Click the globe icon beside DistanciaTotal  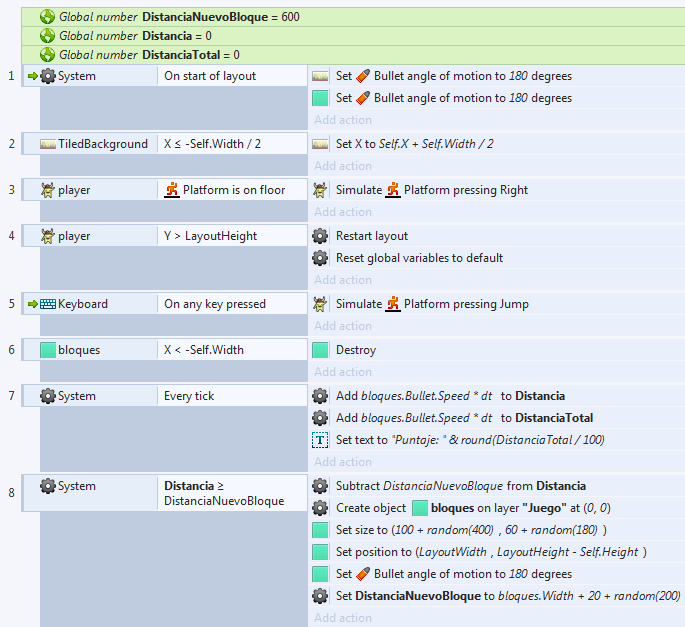[x=47, y=55]
